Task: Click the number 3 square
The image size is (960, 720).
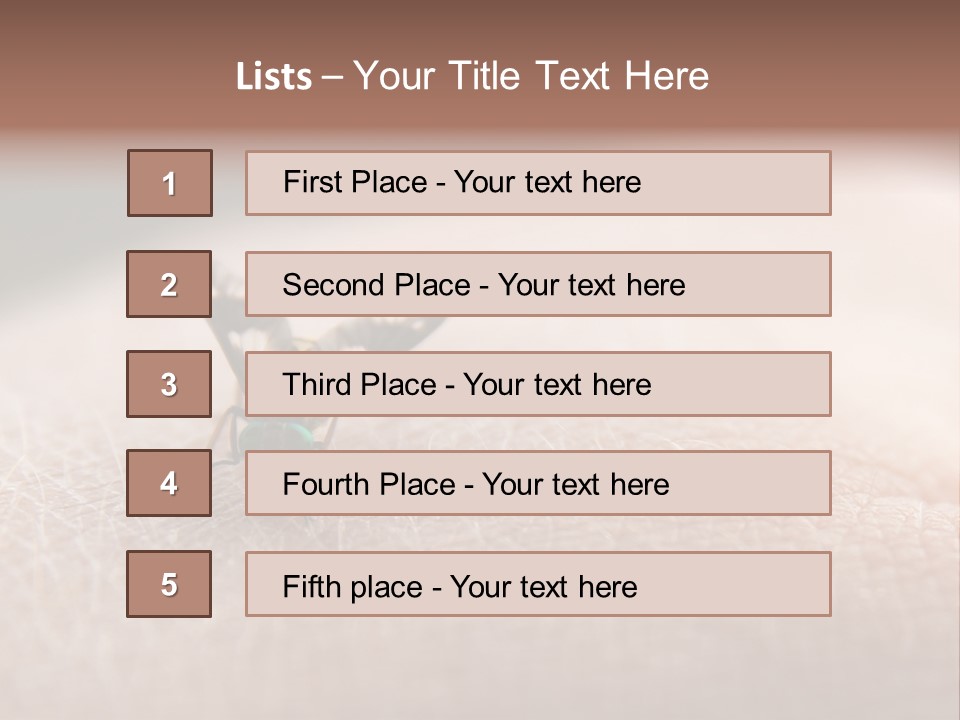Action: 169,384
